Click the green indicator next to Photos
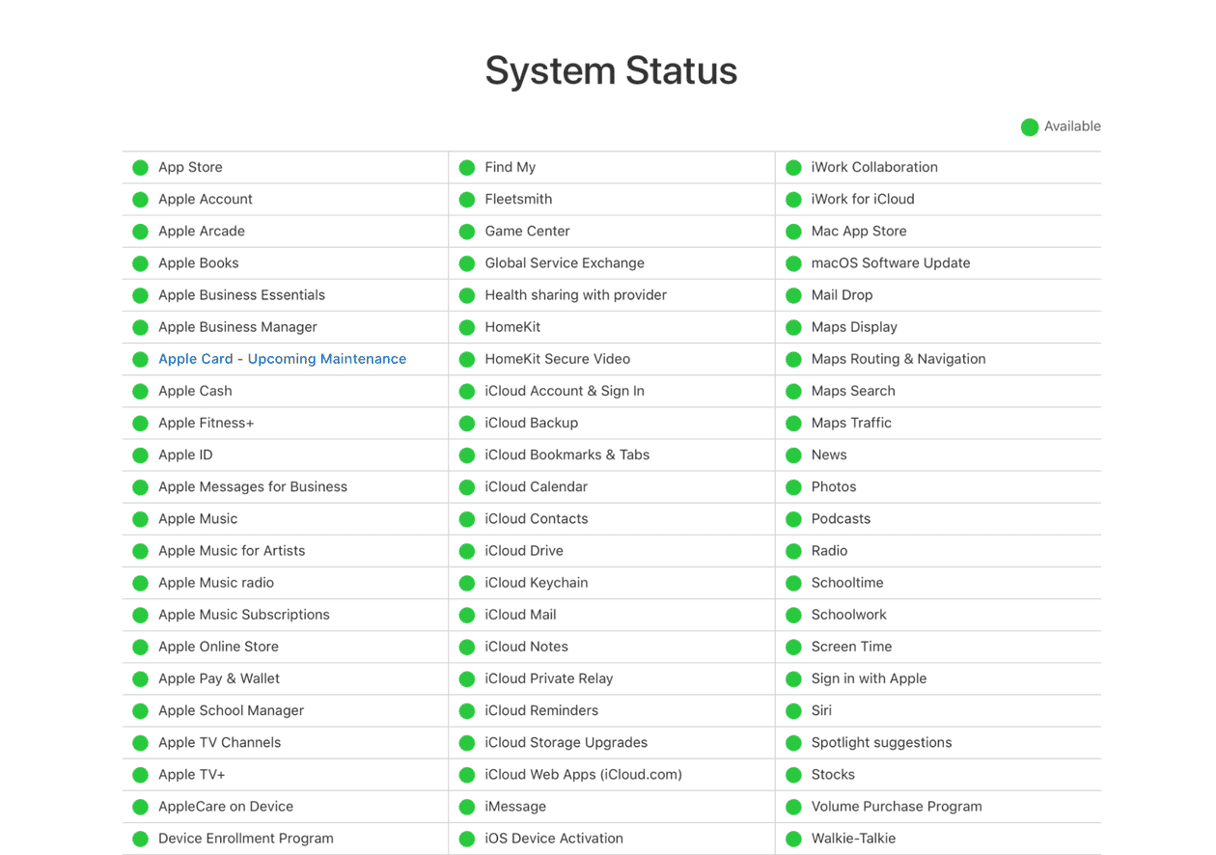1216x855 pixels. coord(793,488)
